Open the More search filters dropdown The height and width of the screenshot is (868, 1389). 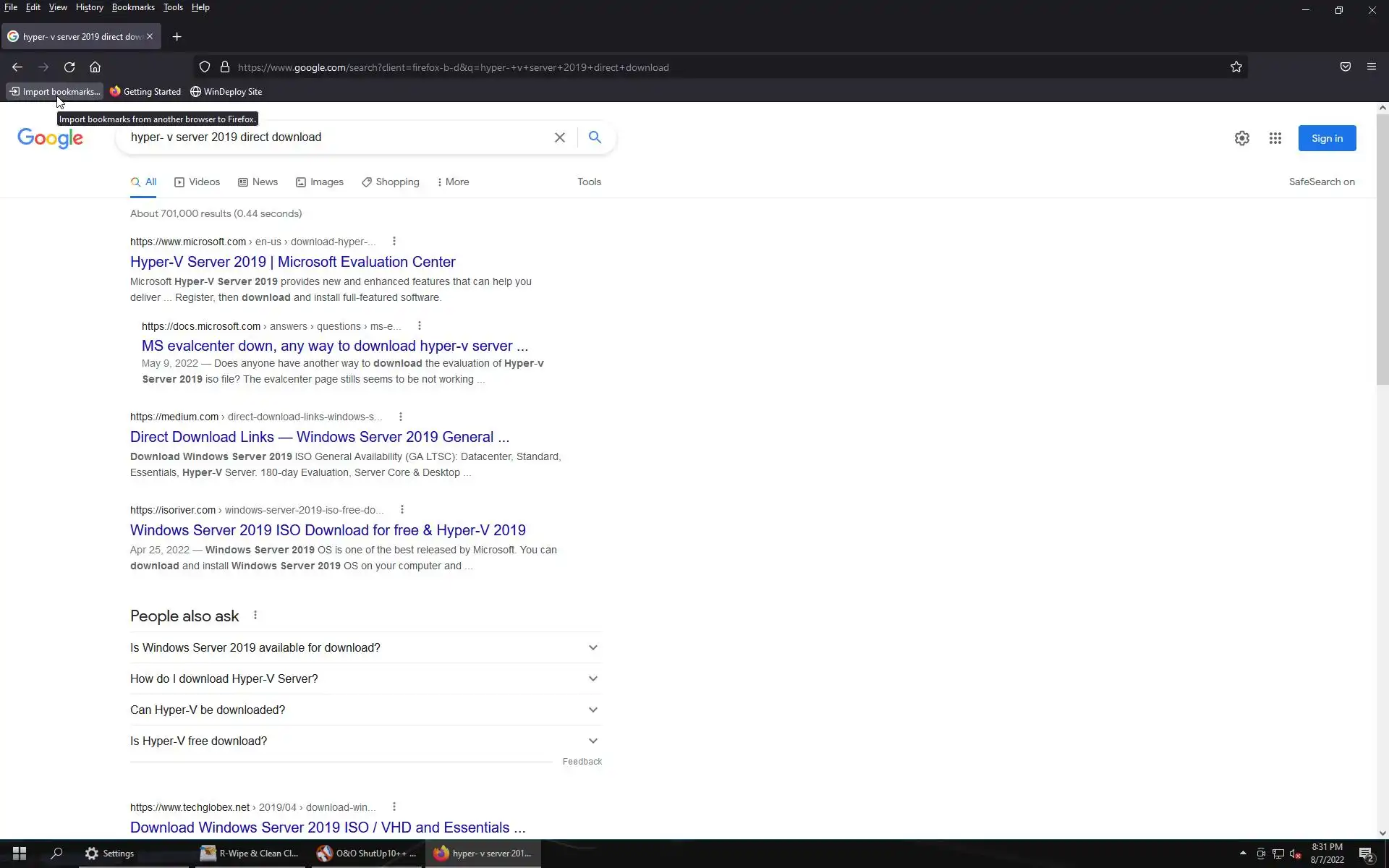(x=453, y=182)
